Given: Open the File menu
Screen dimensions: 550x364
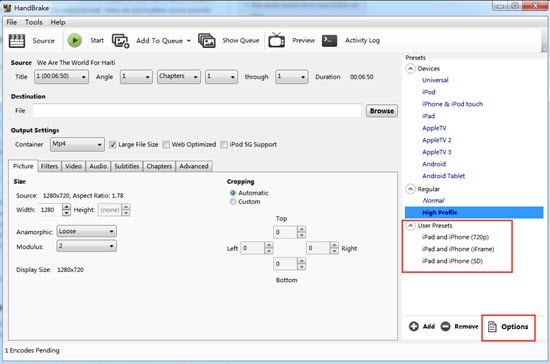Looking at the screenshot, I should 12,22.
